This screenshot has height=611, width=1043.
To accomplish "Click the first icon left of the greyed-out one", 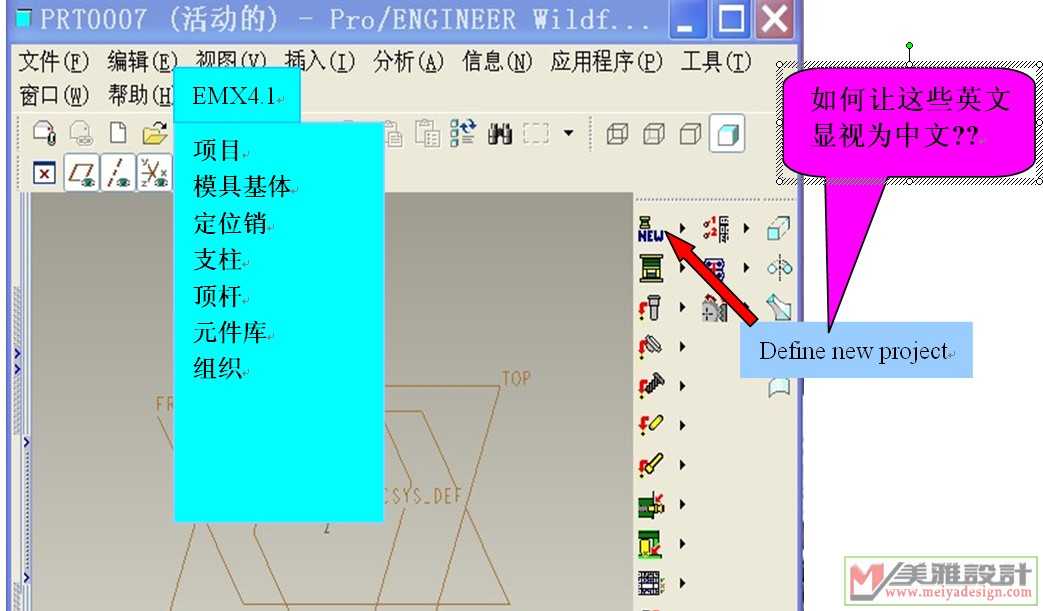I will tap(45, 132).
